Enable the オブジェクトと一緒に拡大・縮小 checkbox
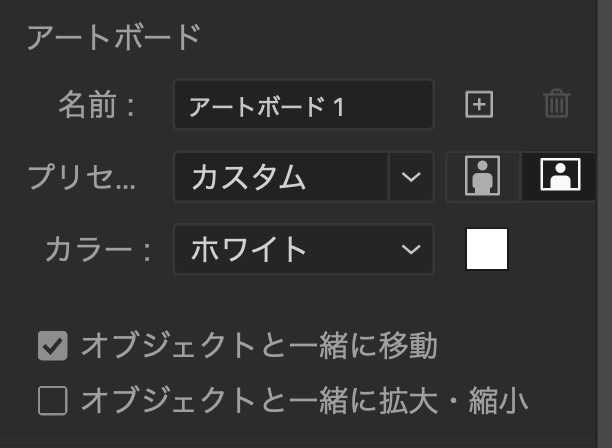Viewport: 612px width, 448px height. 52,401
